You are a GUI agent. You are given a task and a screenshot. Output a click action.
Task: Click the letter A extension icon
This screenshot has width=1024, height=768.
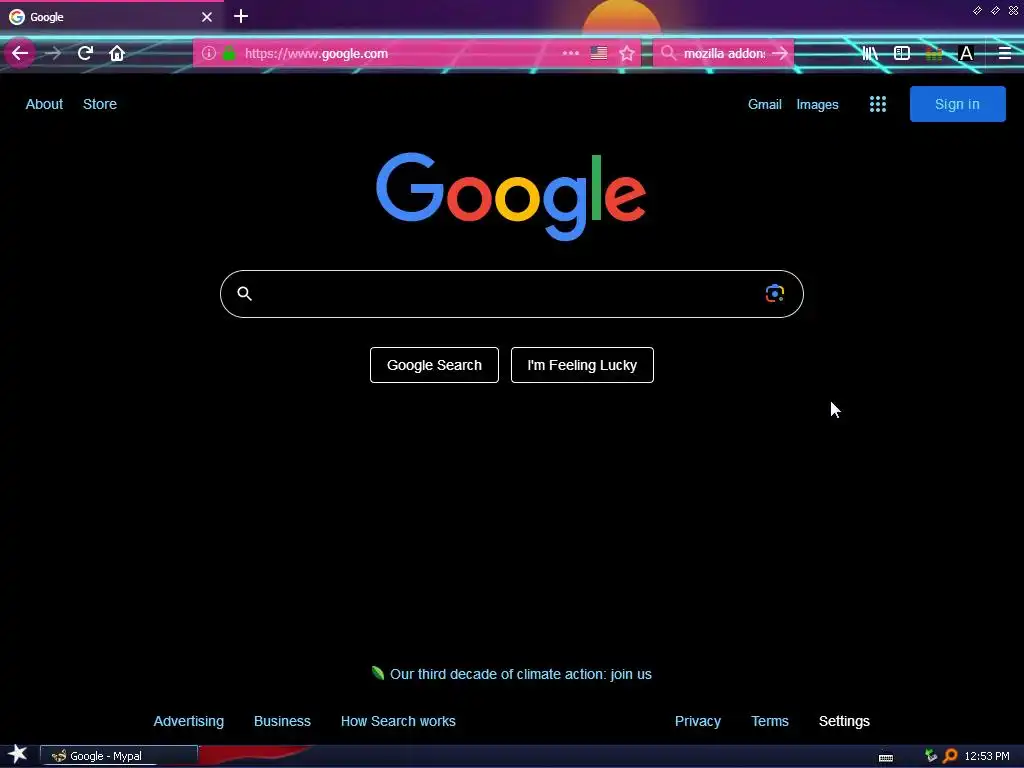pos(966,54)
